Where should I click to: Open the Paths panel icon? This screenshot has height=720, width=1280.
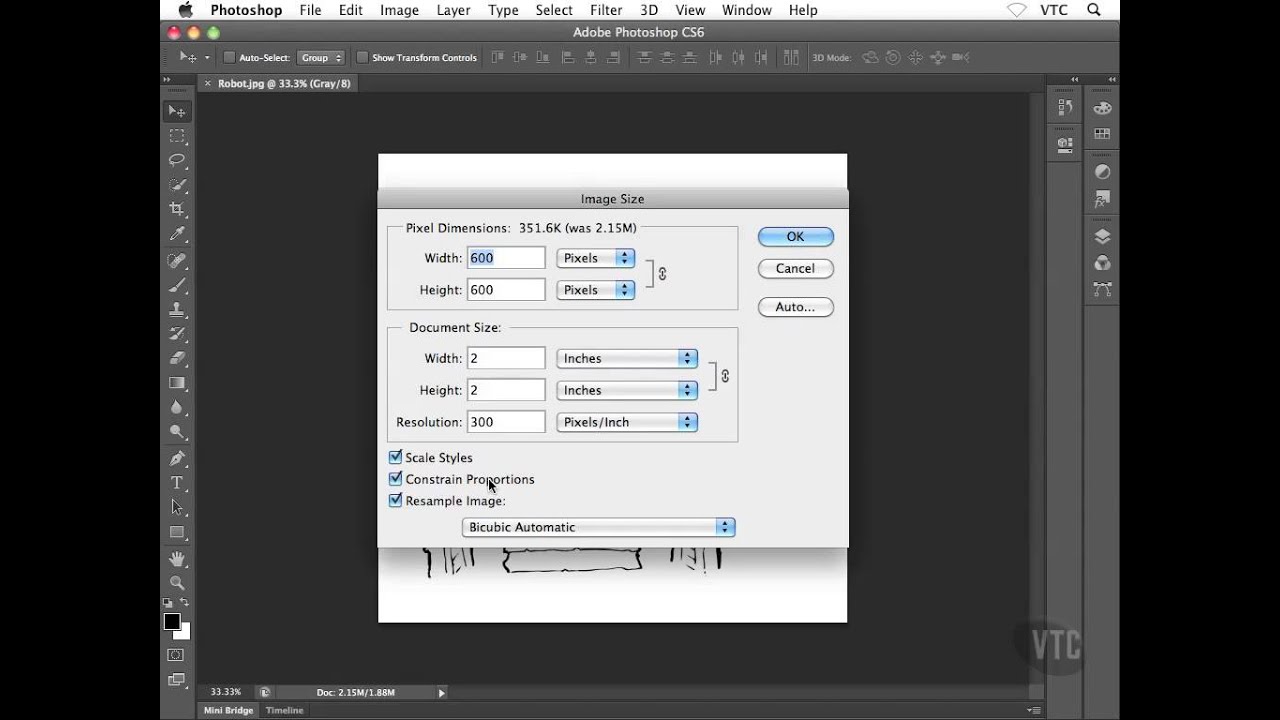1102,289
